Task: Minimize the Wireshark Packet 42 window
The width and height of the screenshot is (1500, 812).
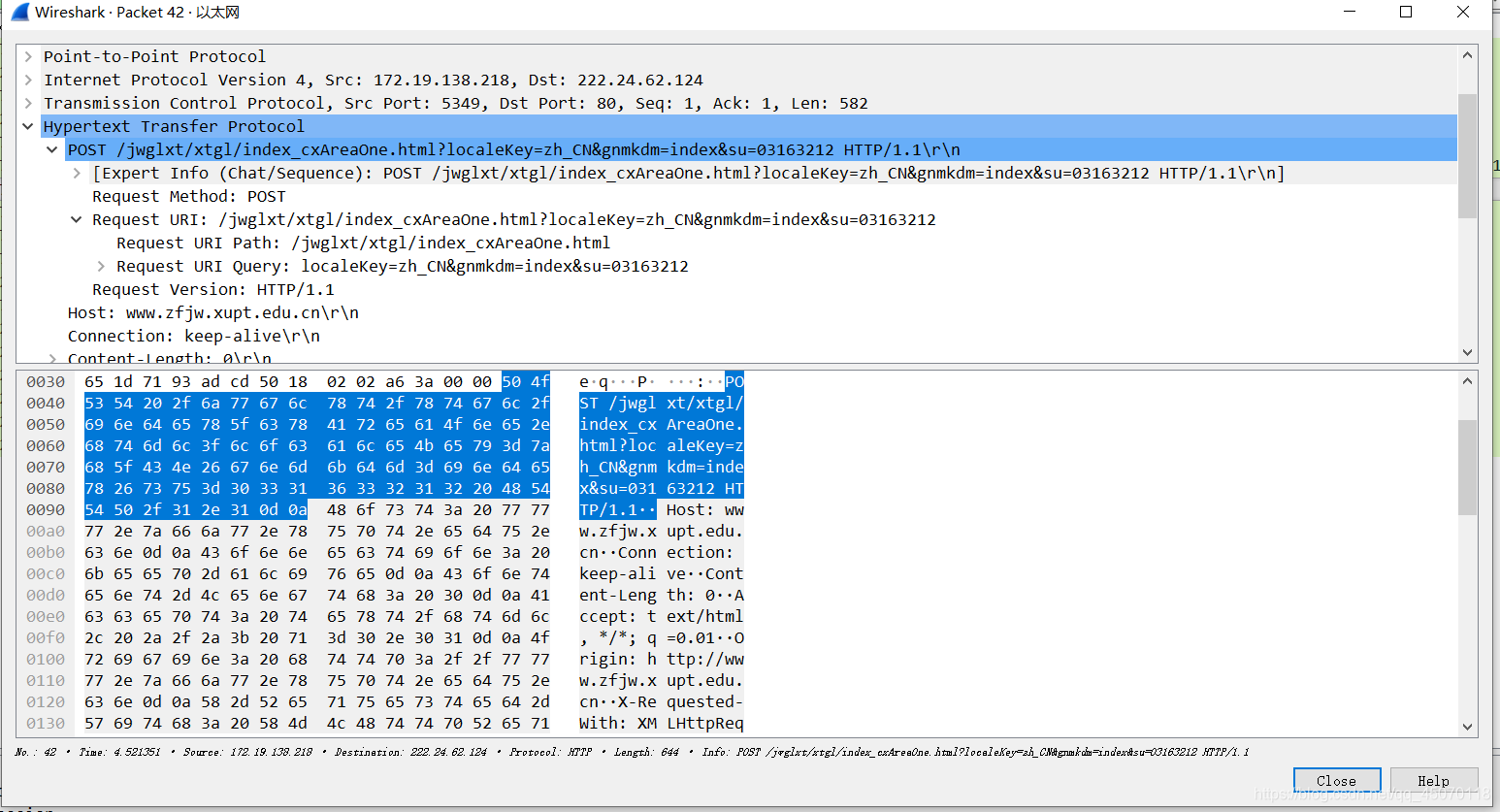Action: [1350, 12]
